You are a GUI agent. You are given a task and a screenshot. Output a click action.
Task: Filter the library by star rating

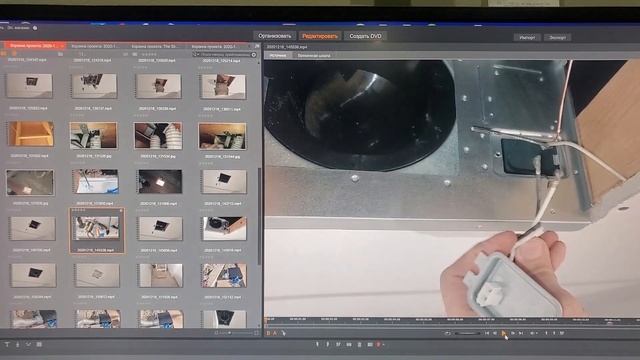[x=149, y=54]
